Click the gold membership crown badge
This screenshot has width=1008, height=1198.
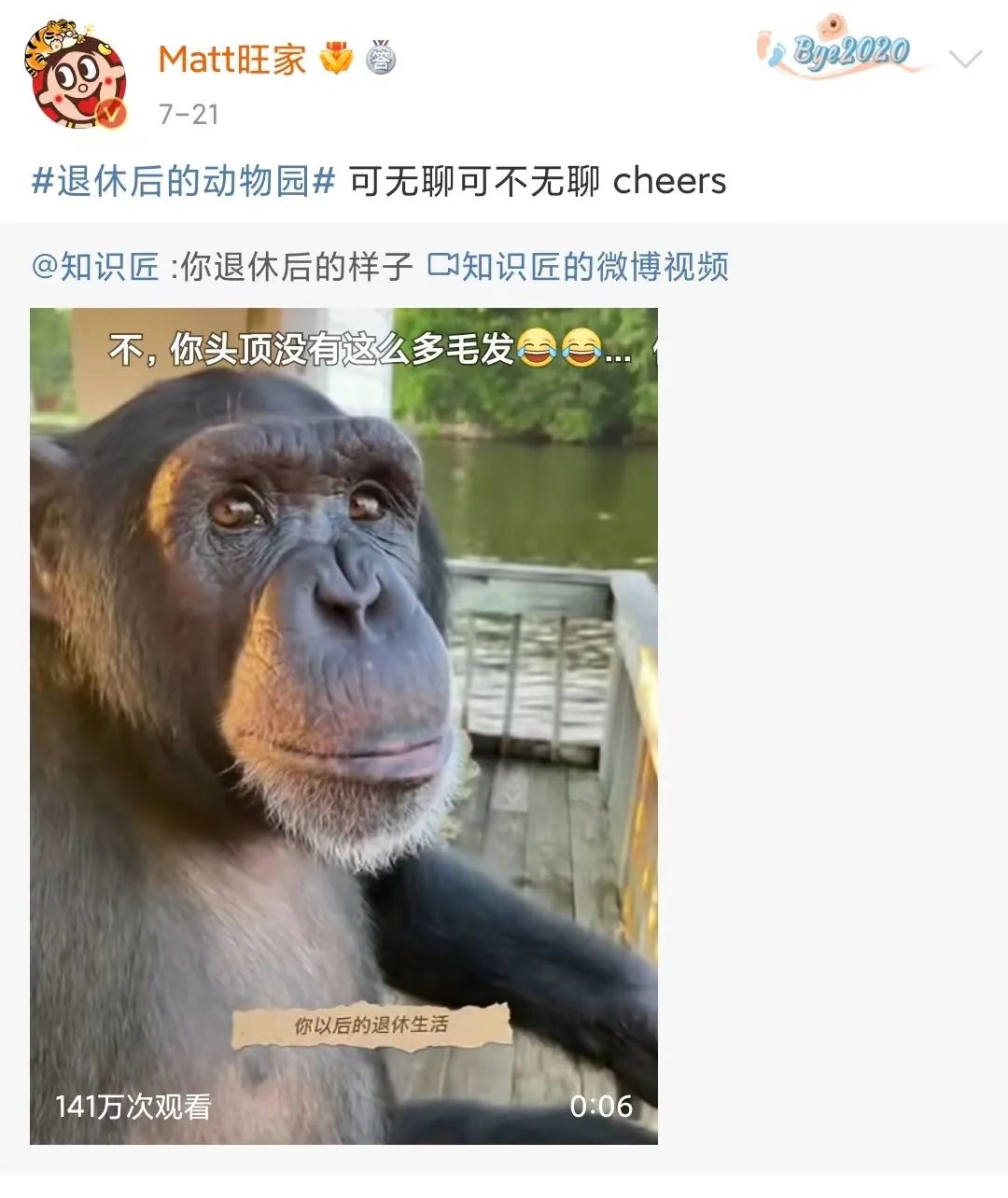tap(337, 59)
